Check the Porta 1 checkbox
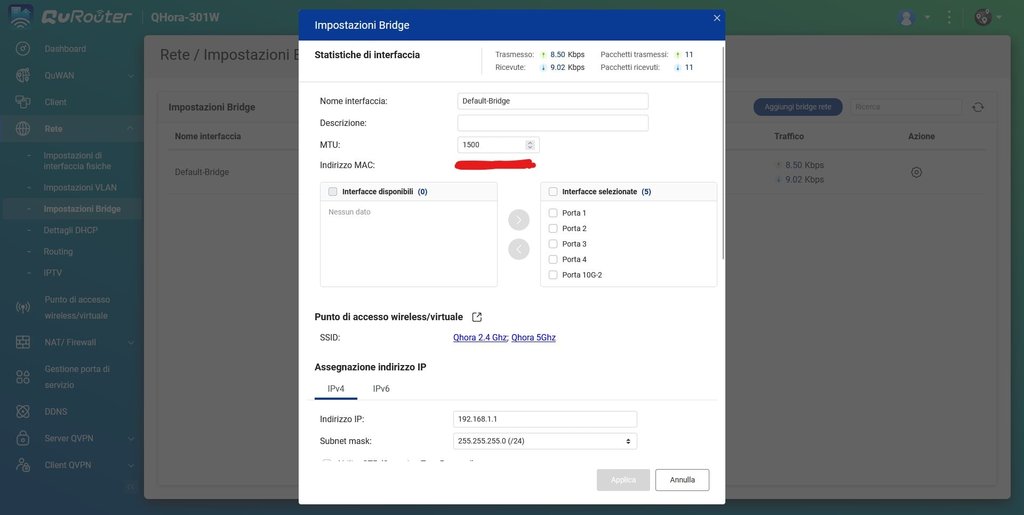The height and width of the screenshot is (515, 1024). tap(553, 213)
